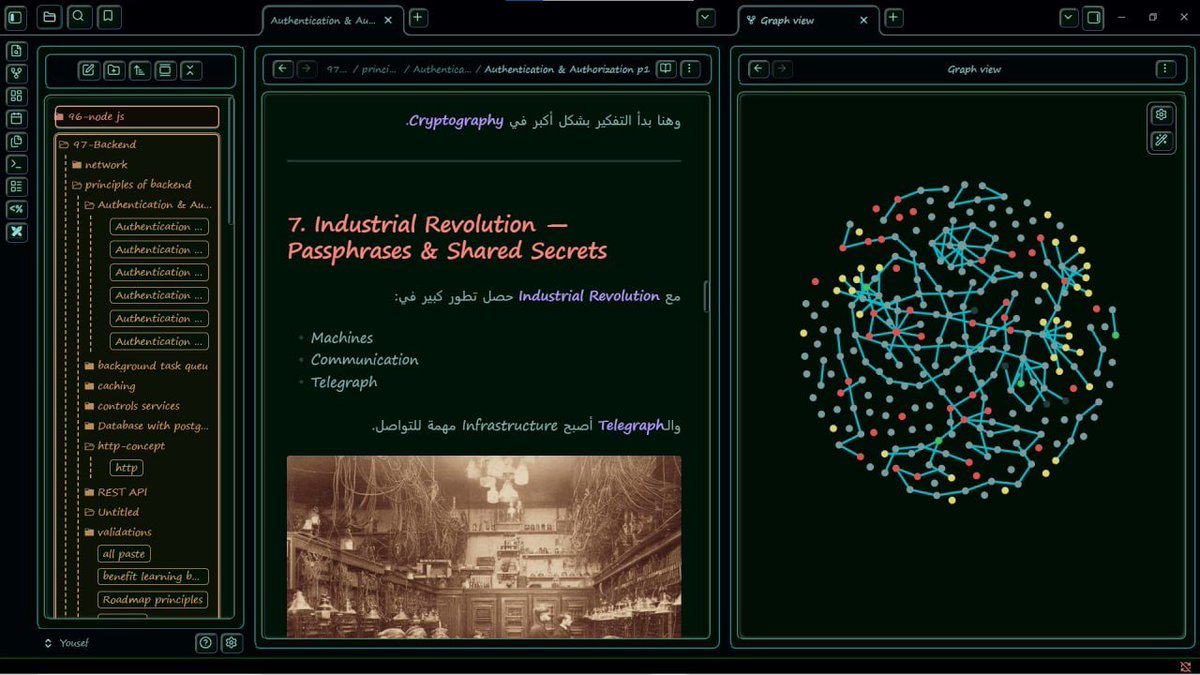
Task: Switch to the Authentication & Au... tab
Action: click(x=325, y=20)
